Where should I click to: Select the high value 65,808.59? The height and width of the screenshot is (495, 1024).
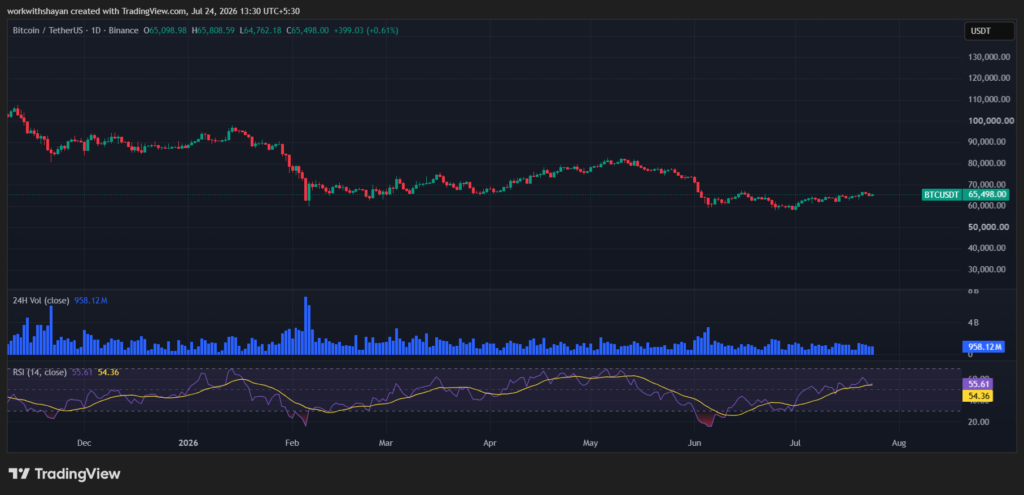click(216, 31)
